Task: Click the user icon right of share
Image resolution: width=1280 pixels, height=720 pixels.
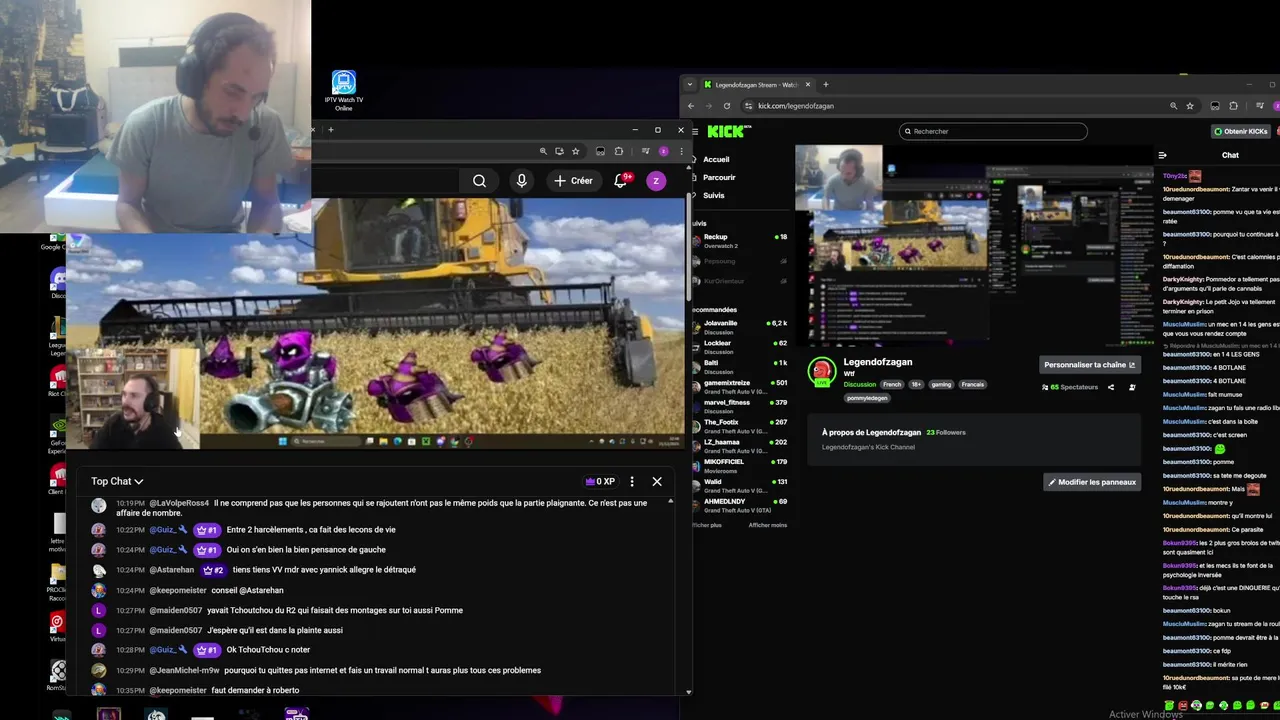Action: tap(1132, 387)
